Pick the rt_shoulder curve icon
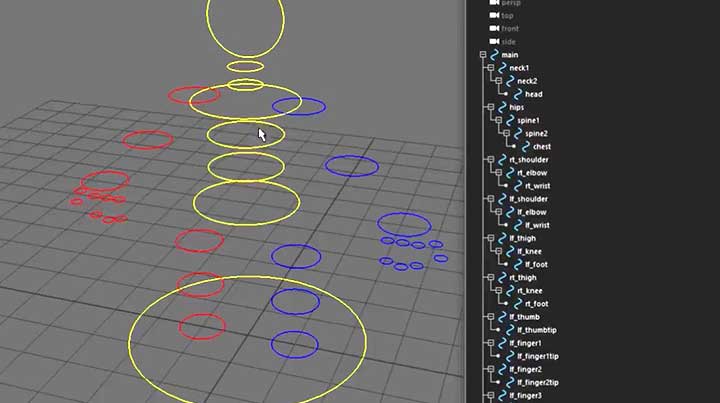Screen dimensions: 720x403 click(502, 160)
